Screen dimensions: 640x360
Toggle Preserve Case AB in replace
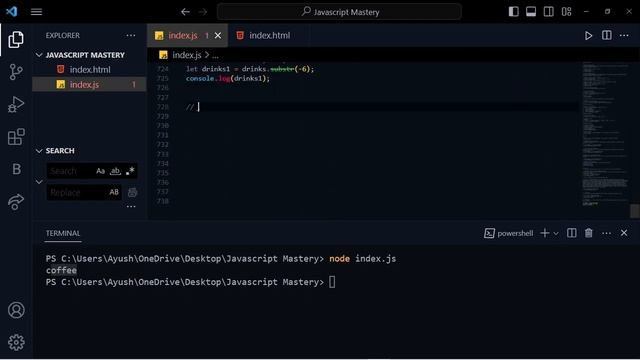(x=114, y=192)
